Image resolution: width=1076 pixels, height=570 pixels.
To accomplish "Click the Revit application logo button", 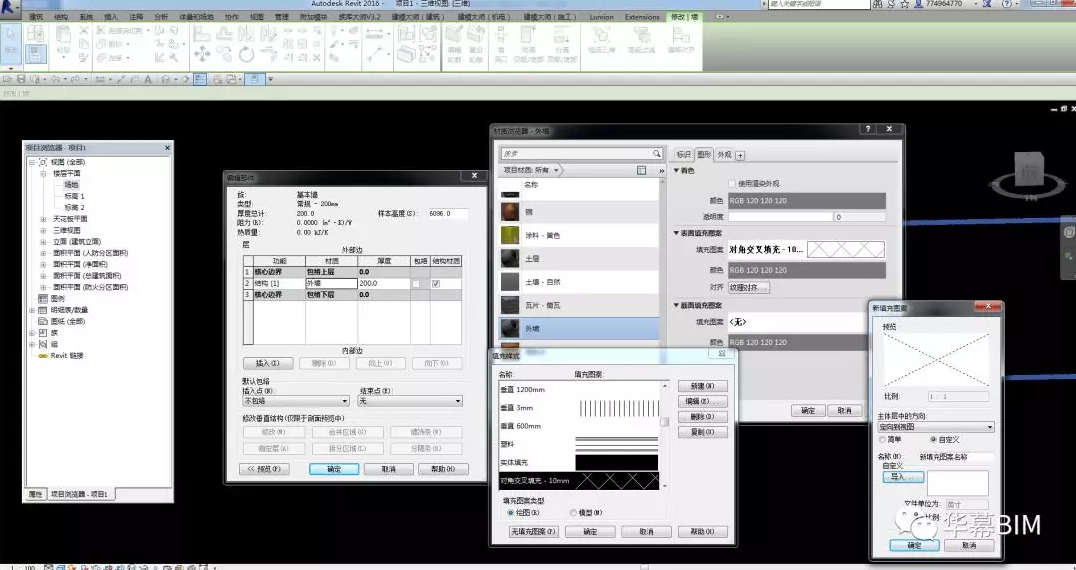I will tap(11, 7).
